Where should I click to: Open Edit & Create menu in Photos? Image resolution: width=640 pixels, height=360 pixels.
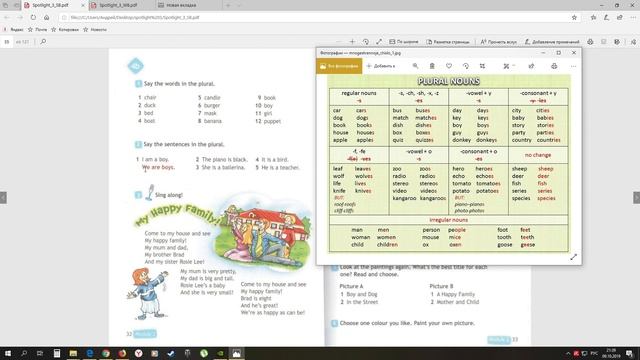click(x=509, y=66)
